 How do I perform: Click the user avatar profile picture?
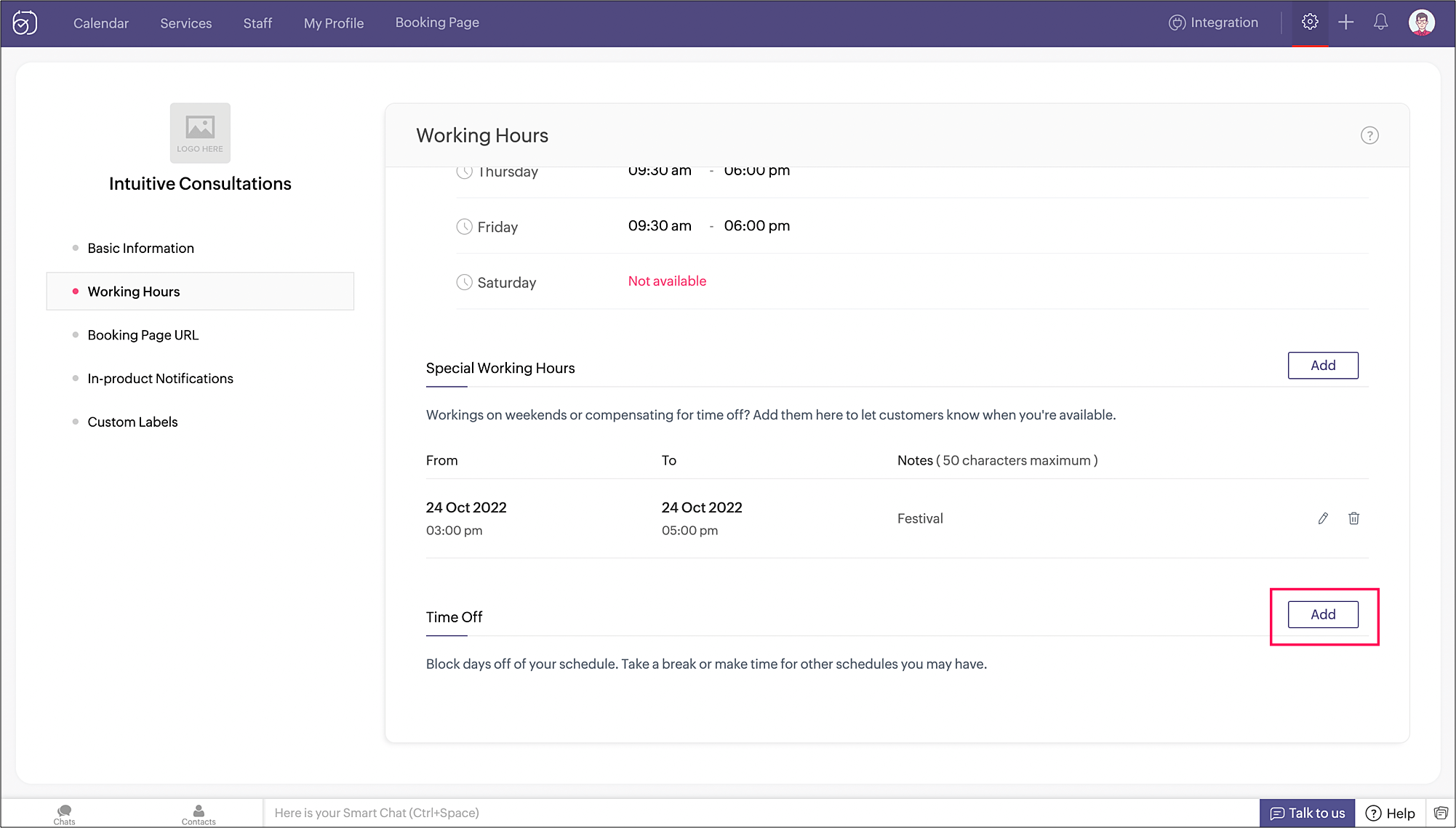[1421, 23]
